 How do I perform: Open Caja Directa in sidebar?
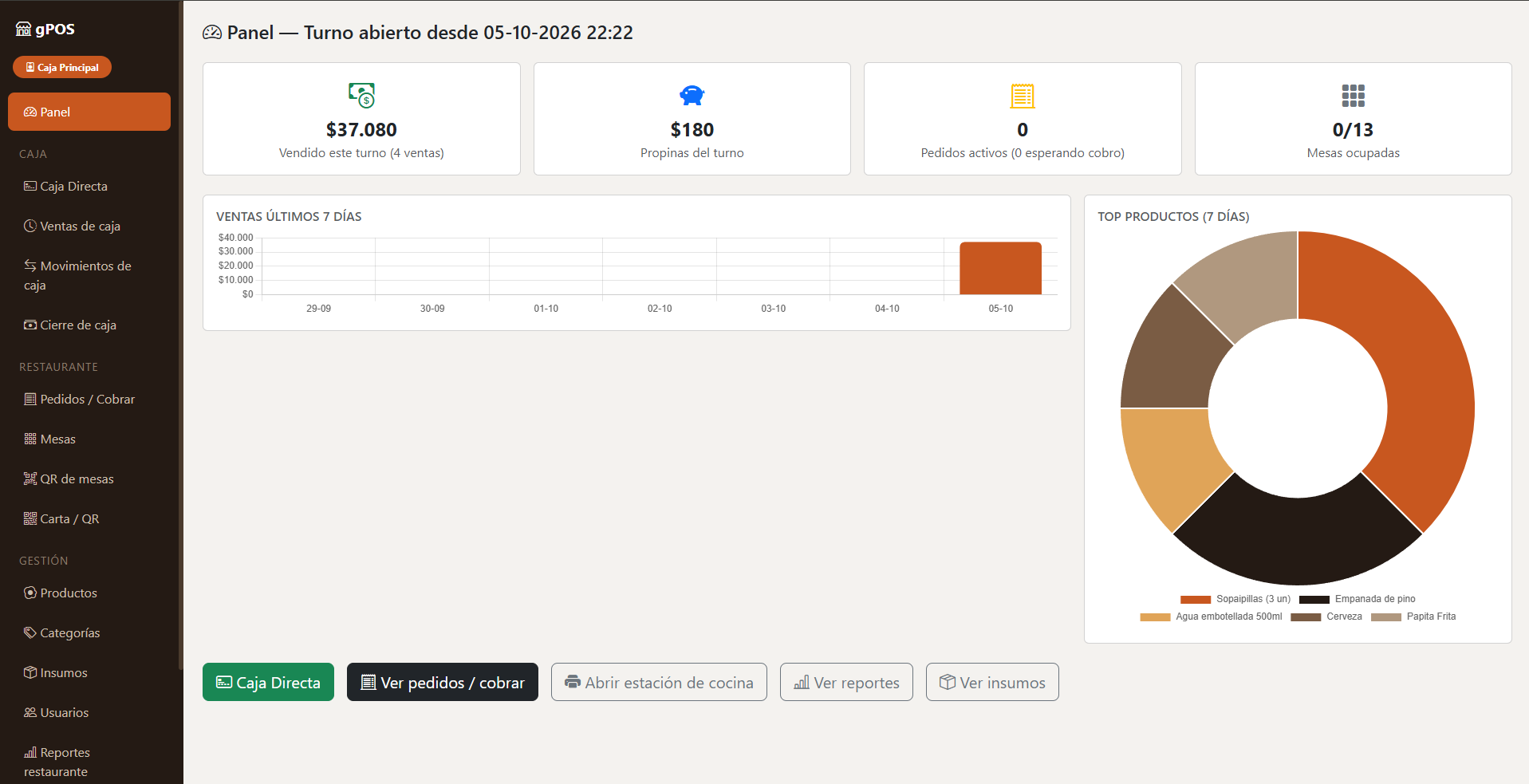(89, 186)
